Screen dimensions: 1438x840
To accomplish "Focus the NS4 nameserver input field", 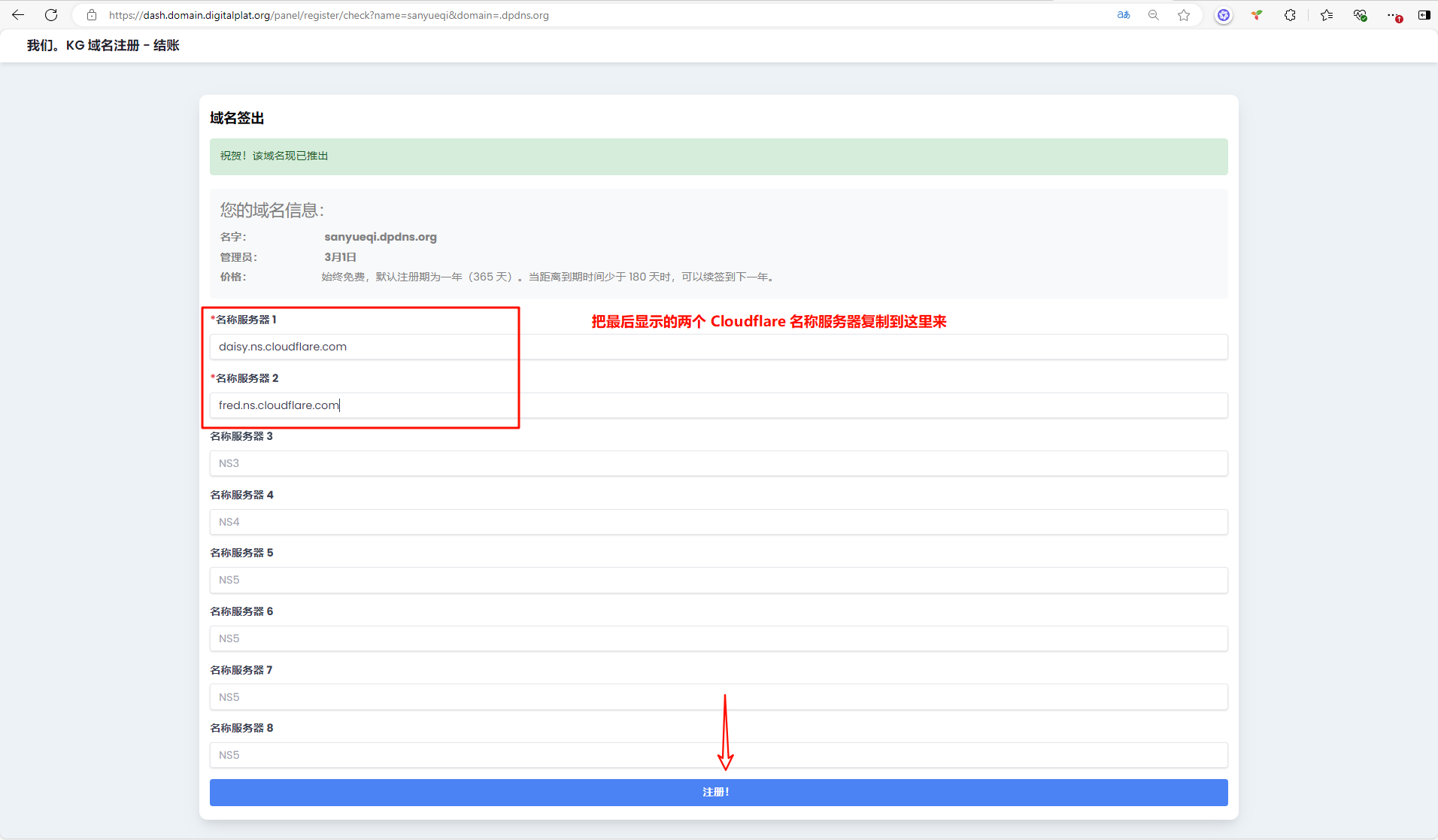I will (x=718, y=522).
